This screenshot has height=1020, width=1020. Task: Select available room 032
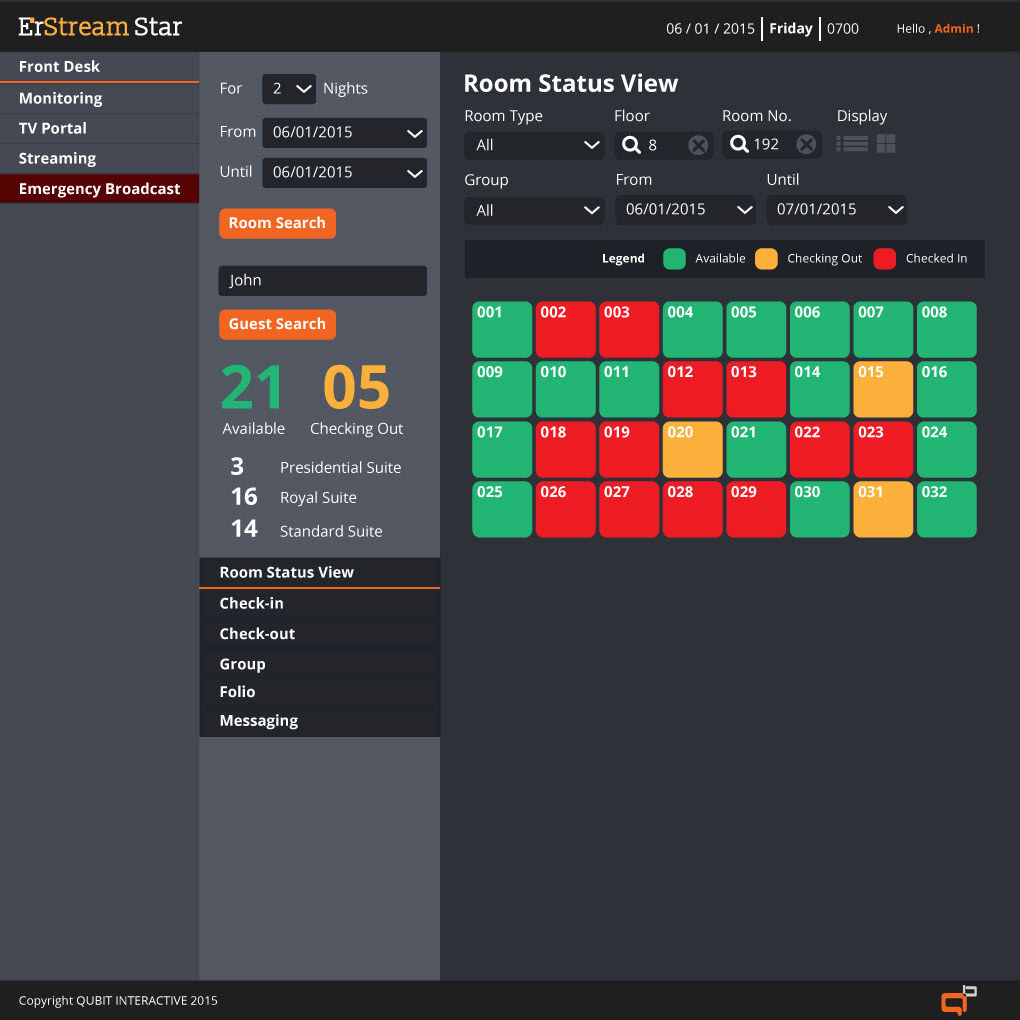click(x=946, y=509)
